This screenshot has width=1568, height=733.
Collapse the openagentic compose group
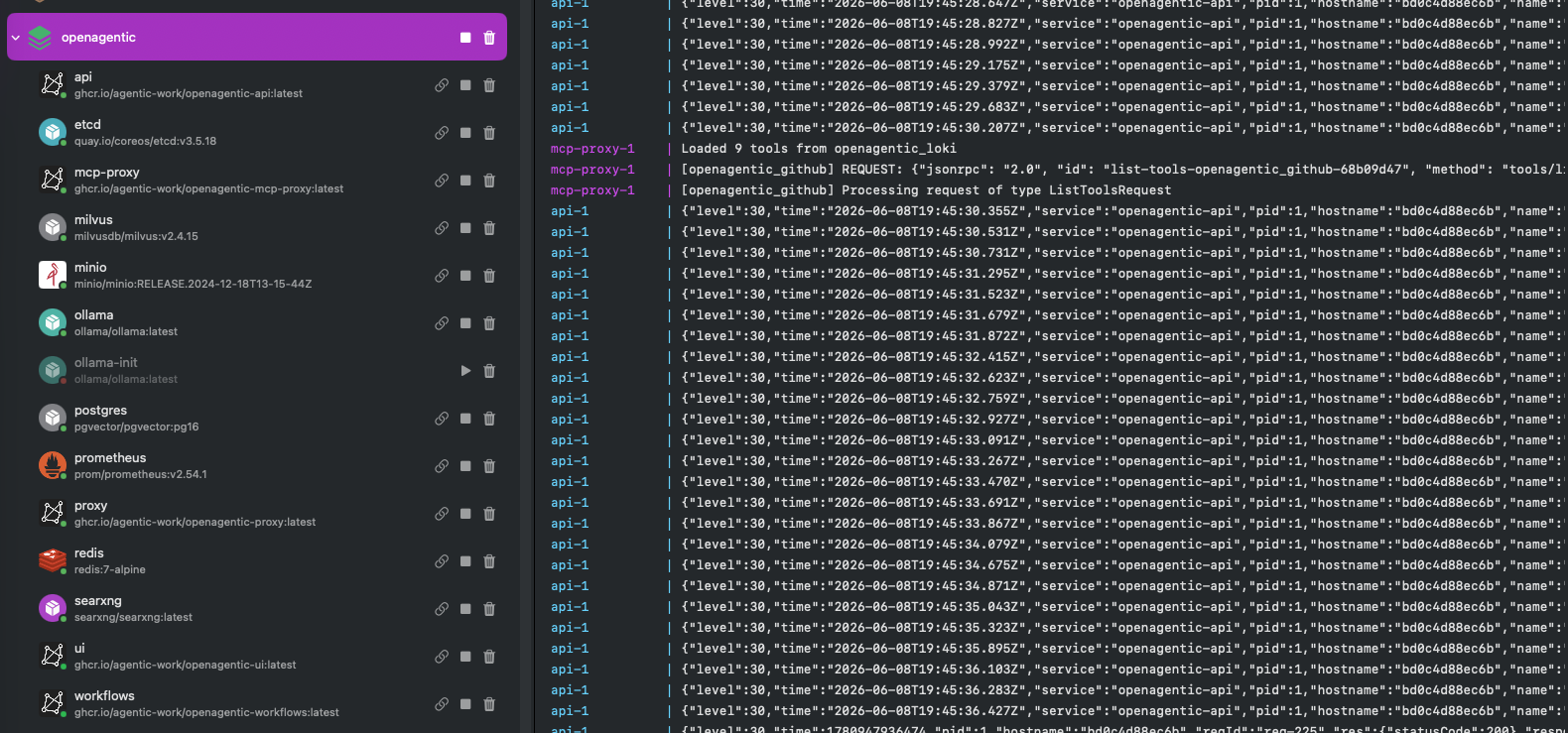(15, 38)
